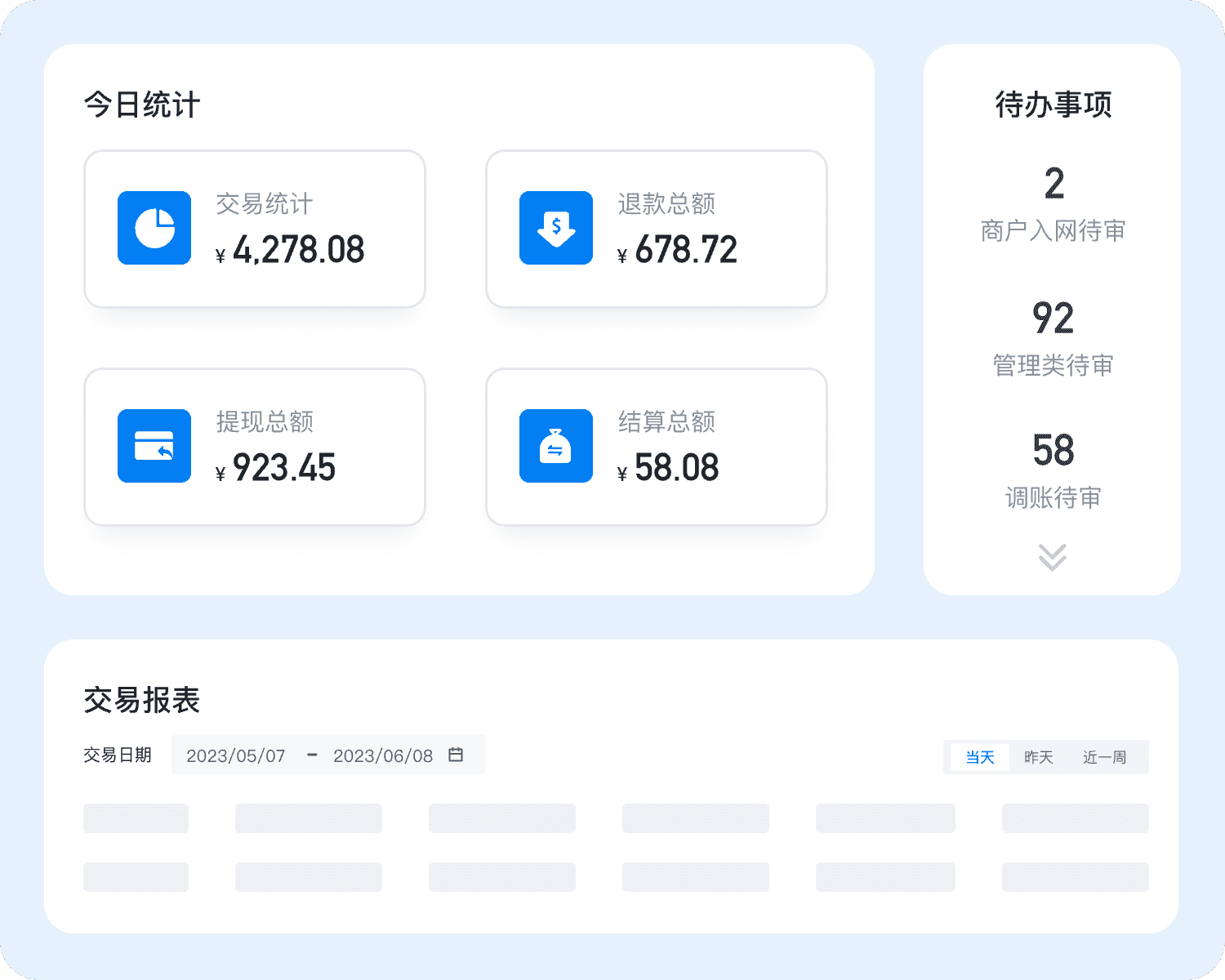Click the first placeholder cell in 交易报表
1225x980 pixels.
pyautogui.click(x=136, y=818)
